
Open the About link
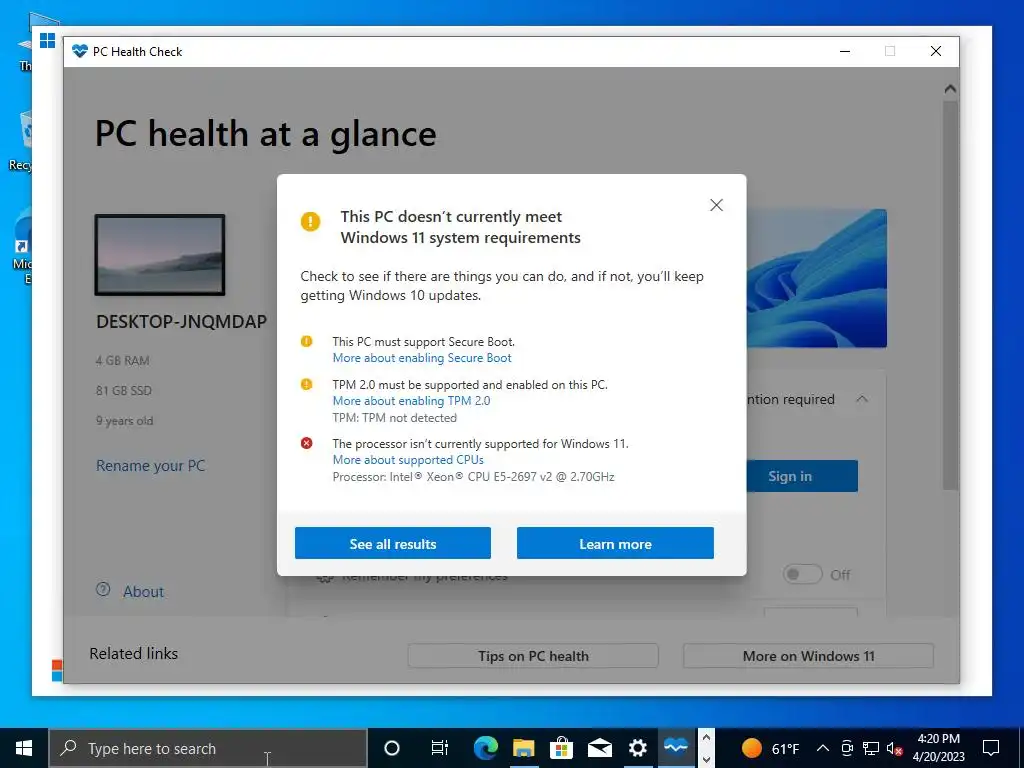click(x=144, y=592)
